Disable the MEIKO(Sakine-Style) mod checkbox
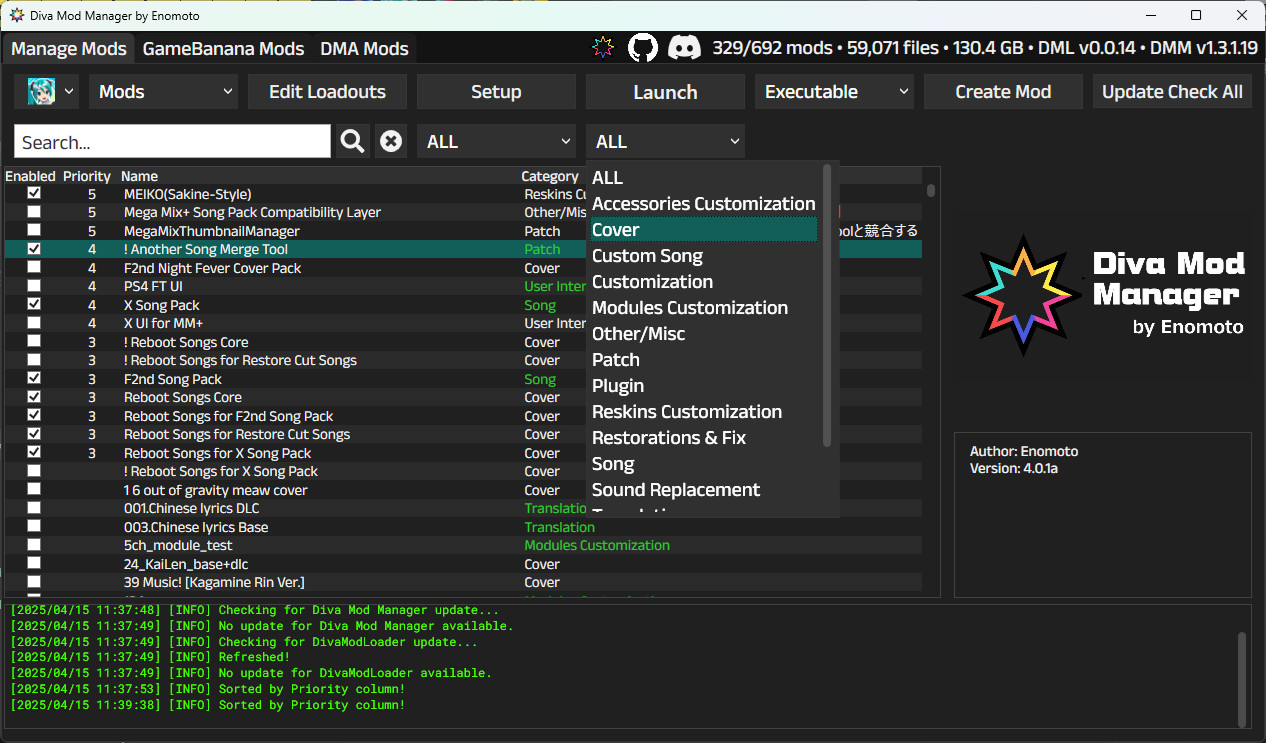The image size is (1266, 743). tap(34, 194)
